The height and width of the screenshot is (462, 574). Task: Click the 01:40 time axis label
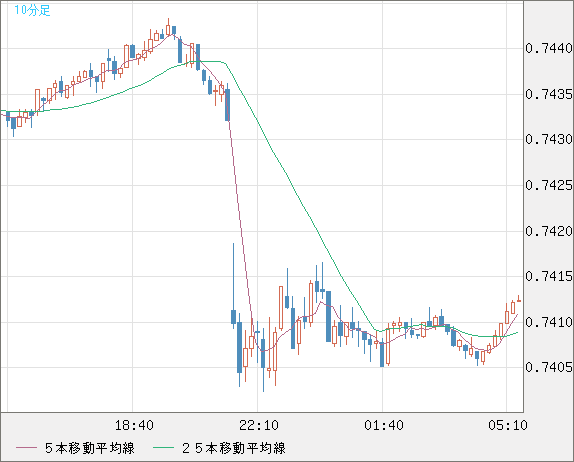[x=384, y=425]
